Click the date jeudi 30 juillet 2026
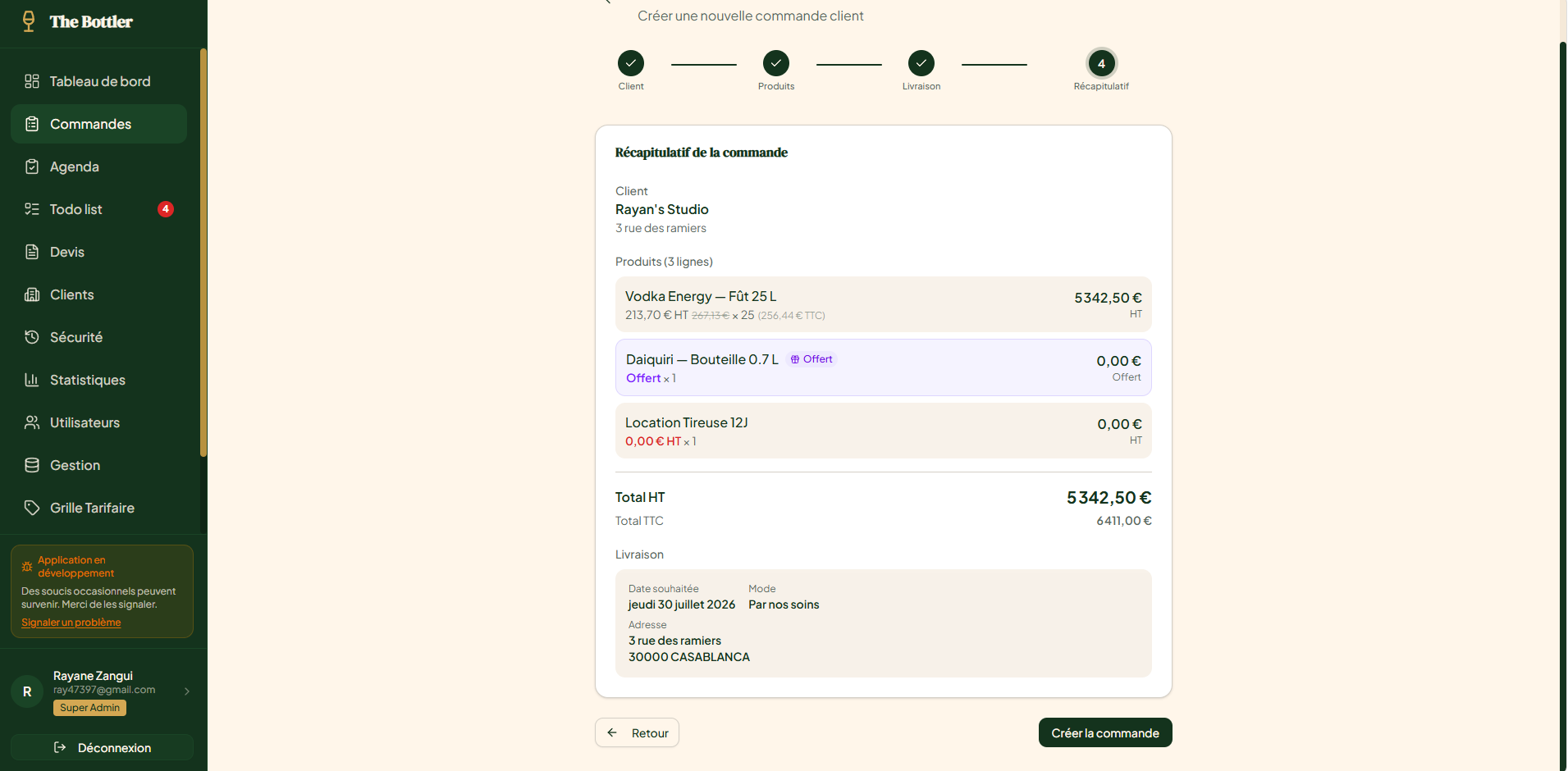This screenshot has height=771, width=1568. tap(682, 604)
